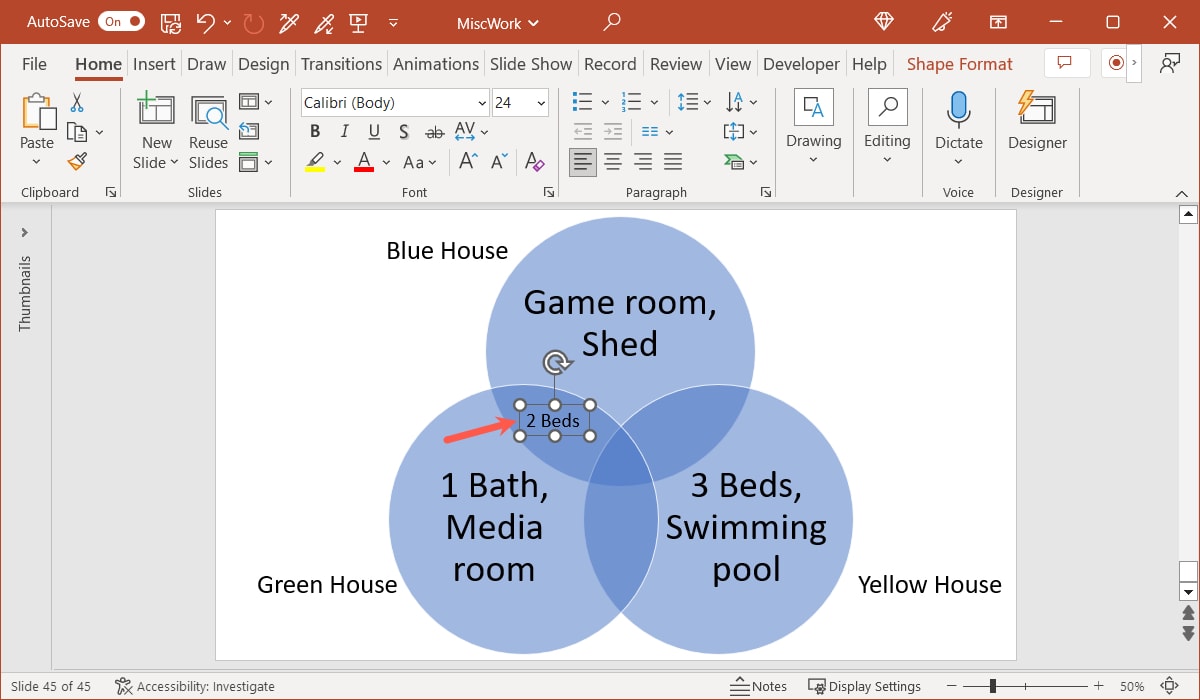Toggle bold on the selected text
This screenshot has width=1200, height=700.
pyautogui.click(x=314, y=130)
